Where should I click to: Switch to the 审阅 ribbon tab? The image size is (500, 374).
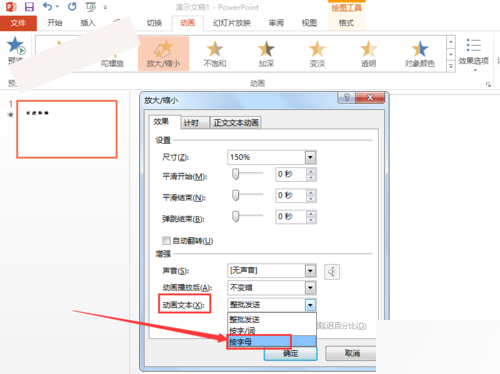tap(276, 23)
